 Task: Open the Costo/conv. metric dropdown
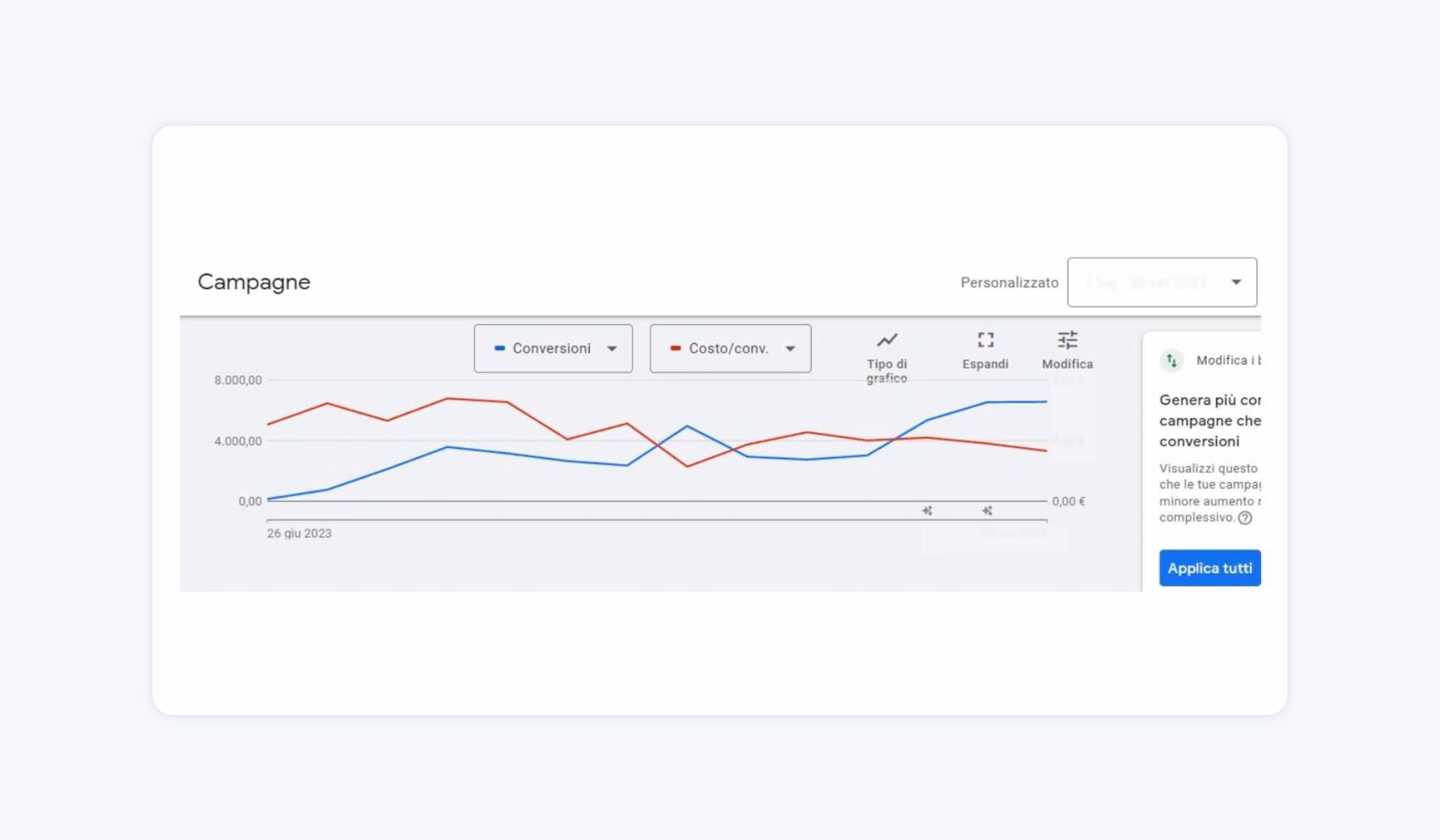[730, 349]
